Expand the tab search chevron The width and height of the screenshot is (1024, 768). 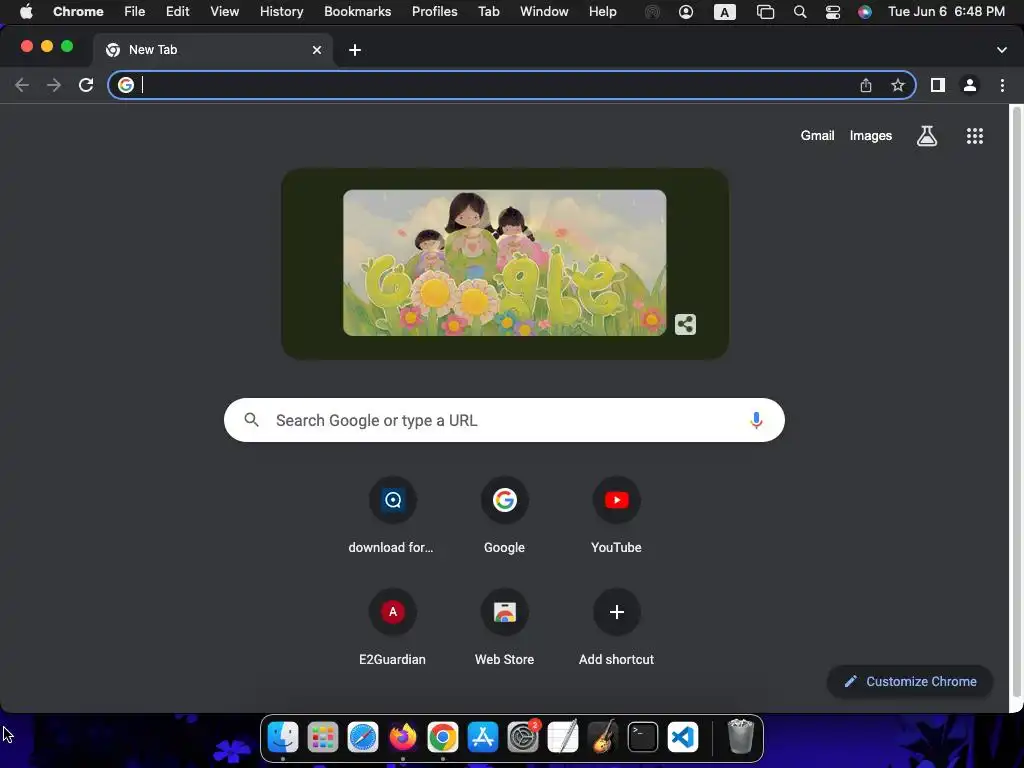[x=1002, y=50]
